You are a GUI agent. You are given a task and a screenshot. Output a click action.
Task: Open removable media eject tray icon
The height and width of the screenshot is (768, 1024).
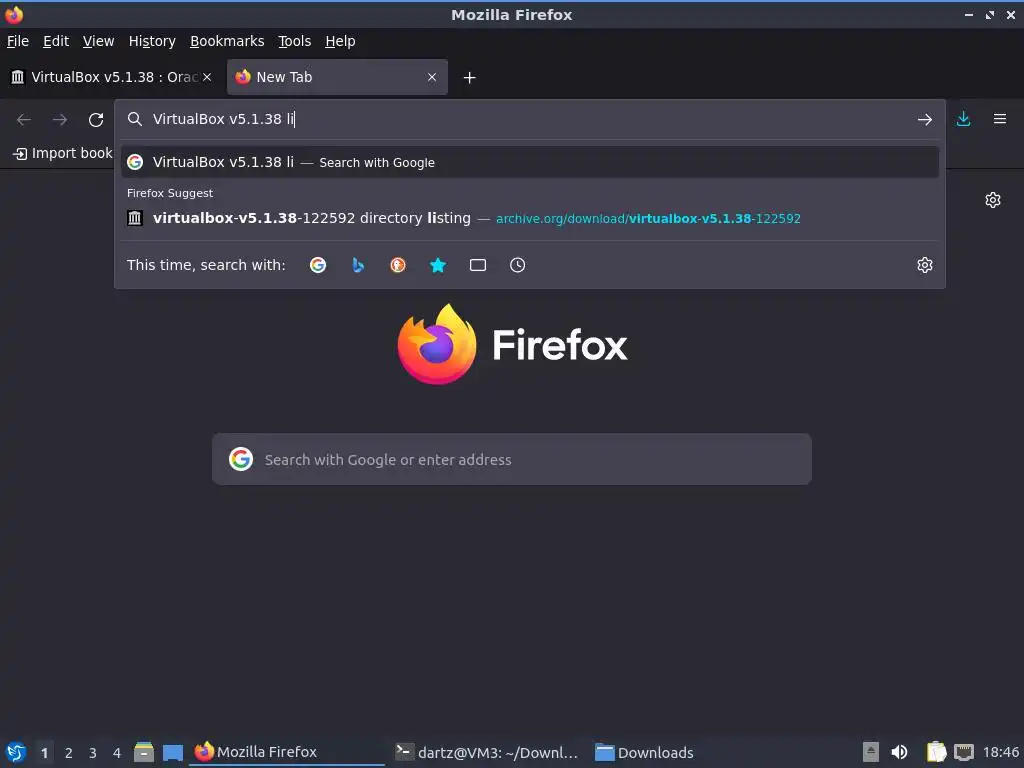coord(871,752)
